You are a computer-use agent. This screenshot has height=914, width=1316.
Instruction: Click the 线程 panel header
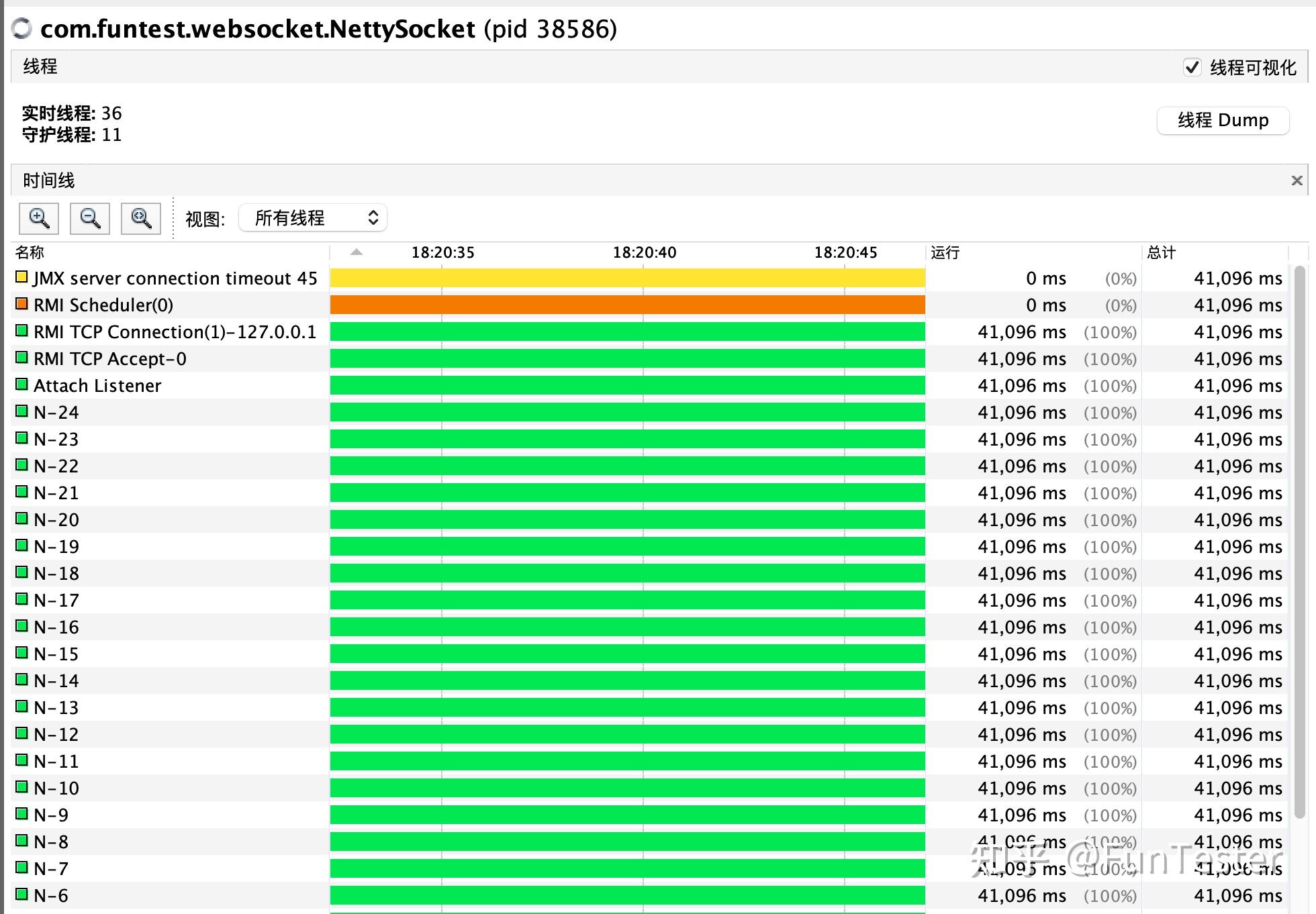(x=38, y=66)
